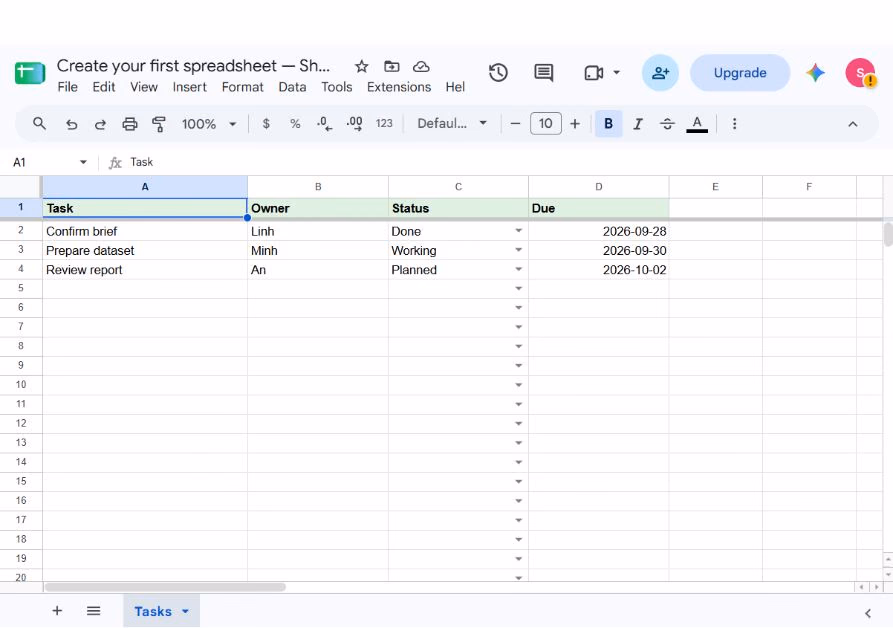Toggle strikethrough formatting
Screen dimensions: 893x628
pos(667,124)
